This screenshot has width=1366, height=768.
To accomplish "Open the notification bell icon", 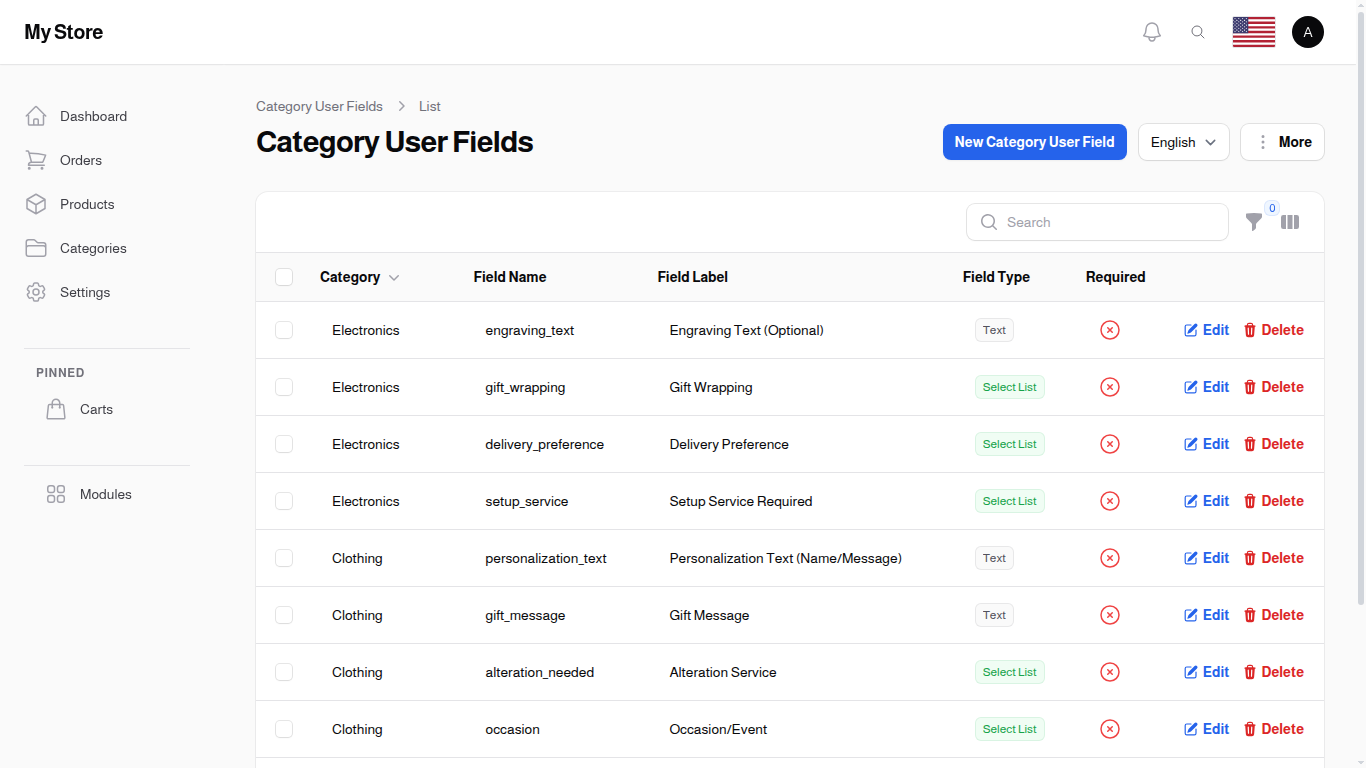I will pyautogui.click(x=1151, y=31).
